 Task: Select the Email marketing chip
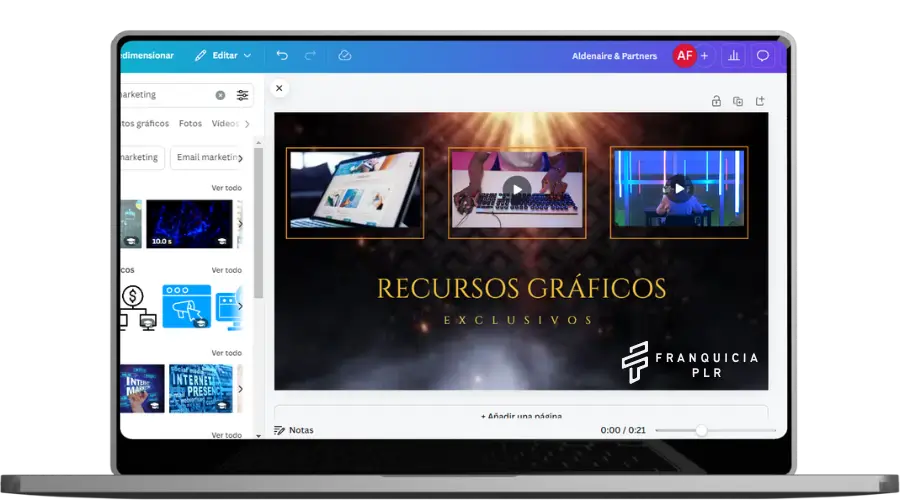(207, 157)
